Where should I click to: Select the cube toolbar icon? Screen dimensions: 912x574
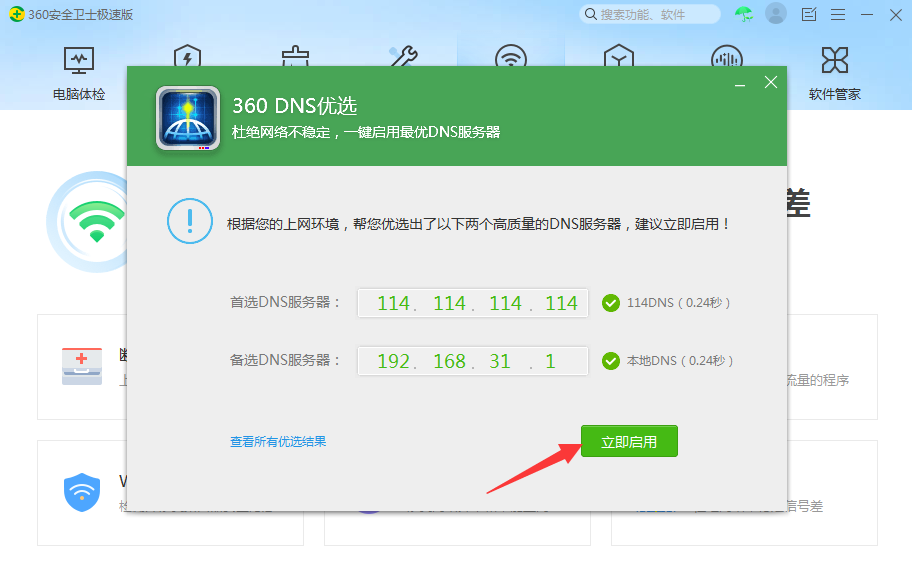(619, 55)
